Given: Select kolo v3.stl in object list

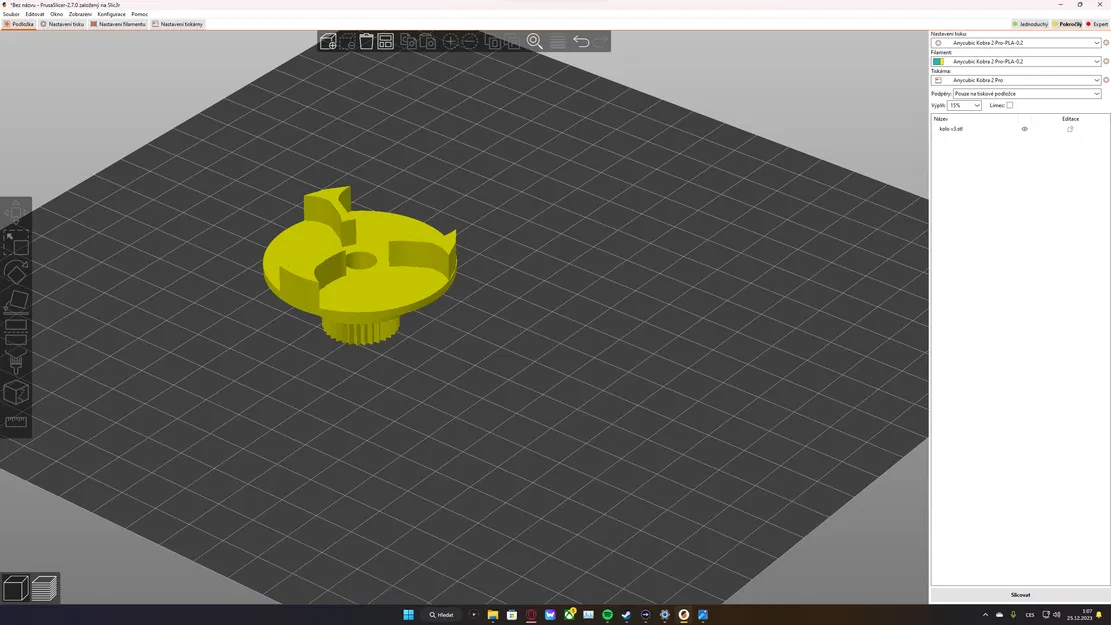Looking at the screenshot, I should (x=951, y=129).
